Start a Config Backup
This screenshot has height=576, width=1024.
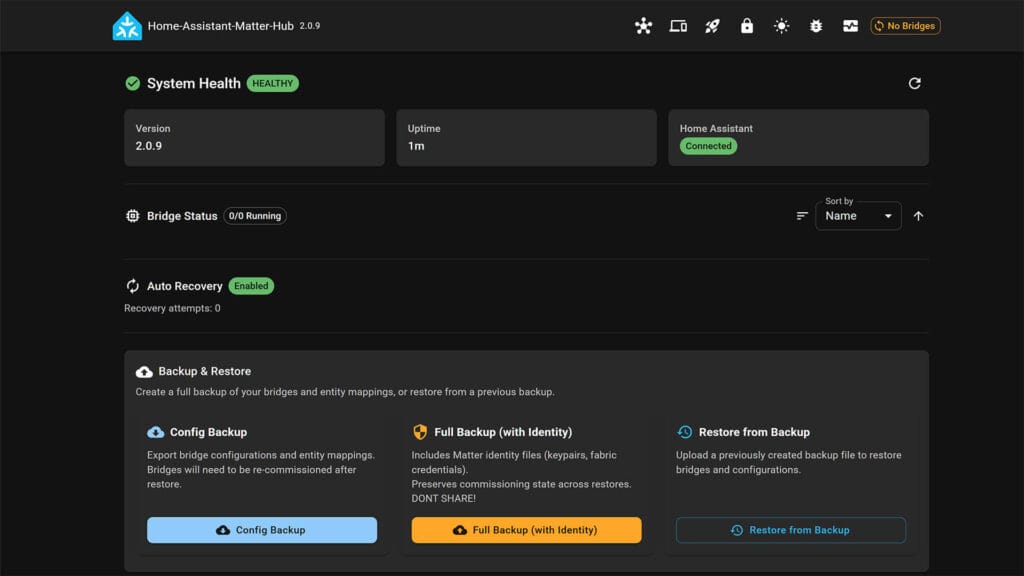tap(261, 530)
